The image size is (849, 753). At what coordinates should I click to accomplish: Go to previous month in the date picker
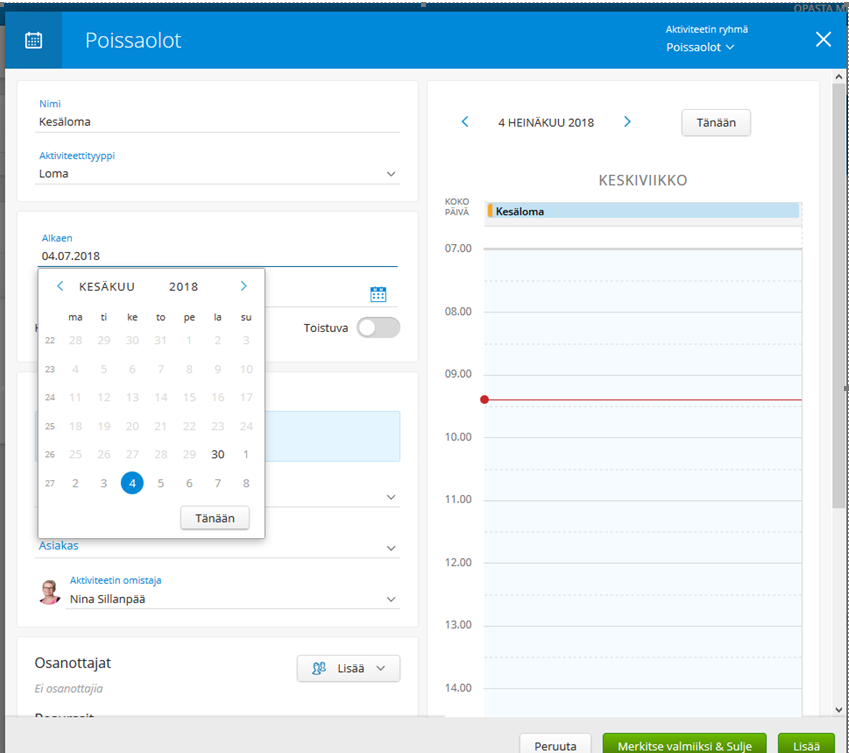(x=60, y=286)
